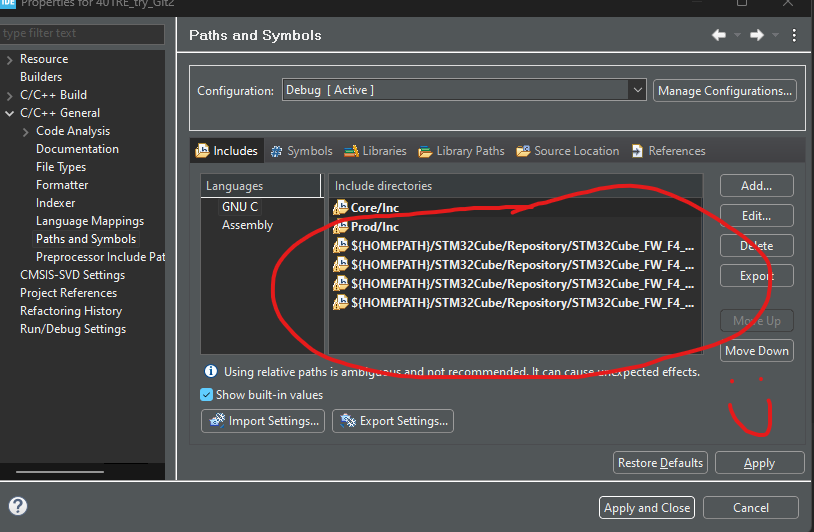The image size is (814, 532).
Task: Select Formatter tree item
Action: point(62,185)
